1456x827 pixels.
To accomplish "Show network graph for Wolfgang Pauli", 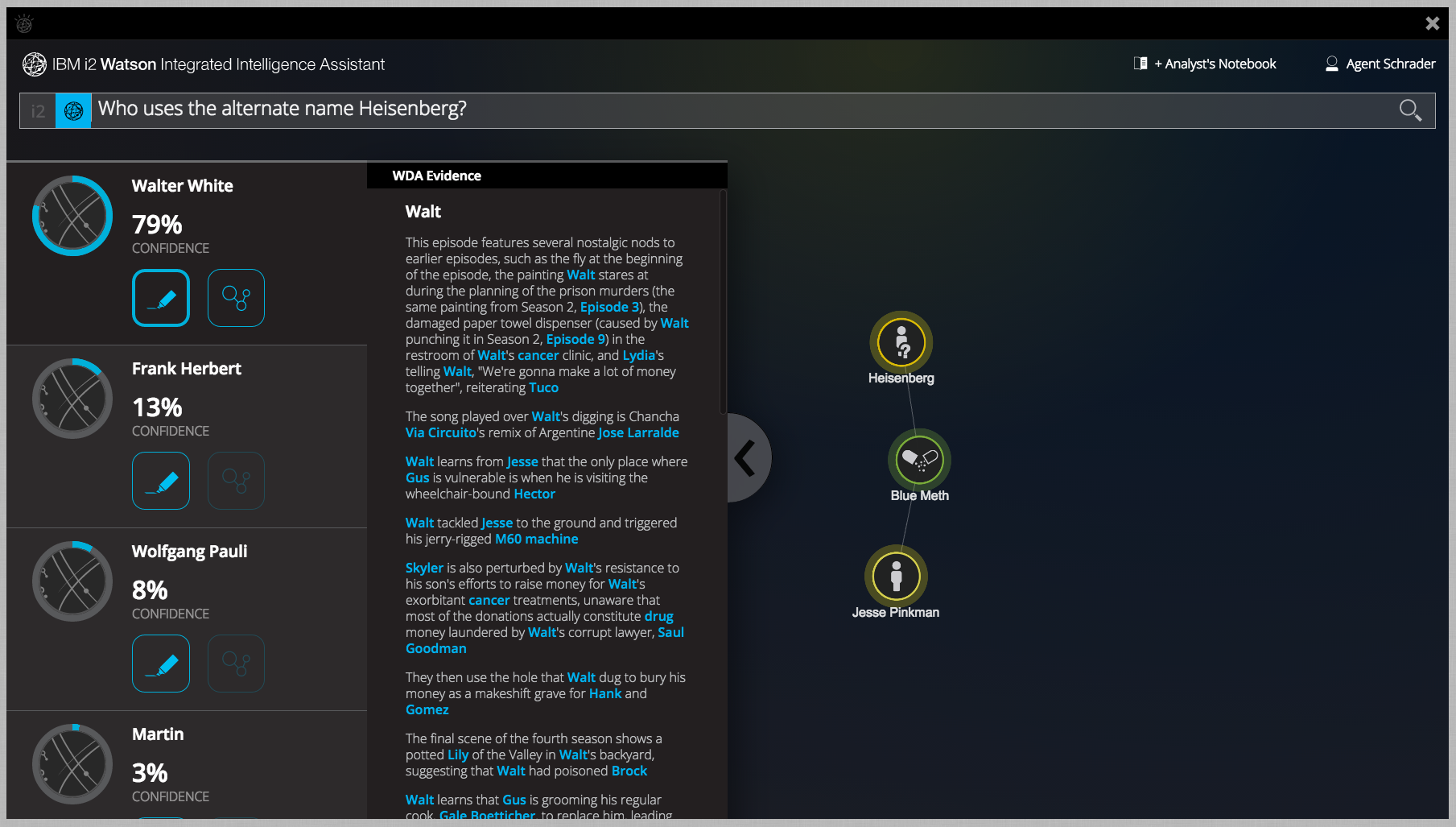I will tap(236, 664).
